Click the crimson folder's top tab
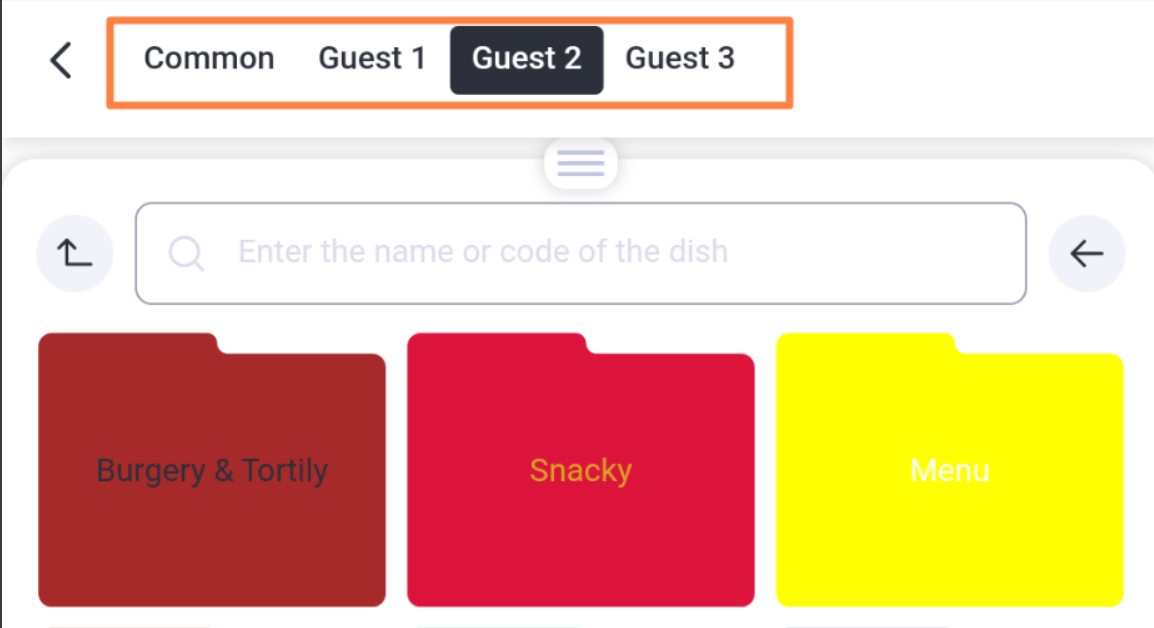This screenshot has width=1154, height=628. pyautogui.click(x=498, y=344)
